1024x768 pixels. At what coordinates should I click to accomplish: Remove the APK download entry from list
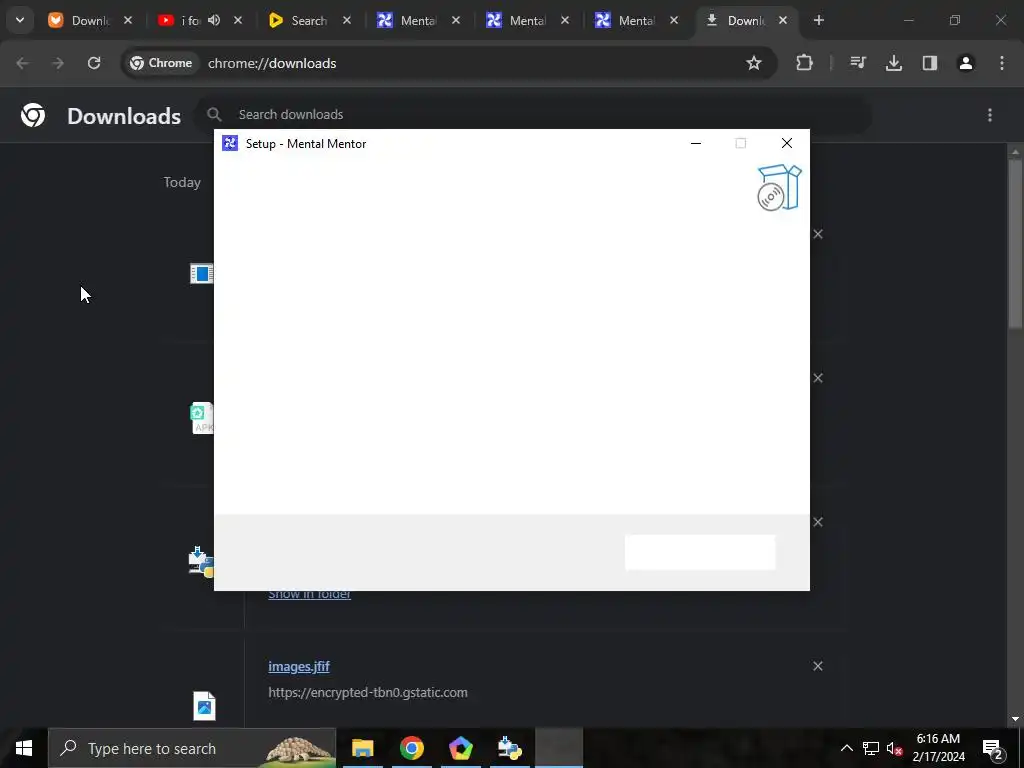(818, 378)
